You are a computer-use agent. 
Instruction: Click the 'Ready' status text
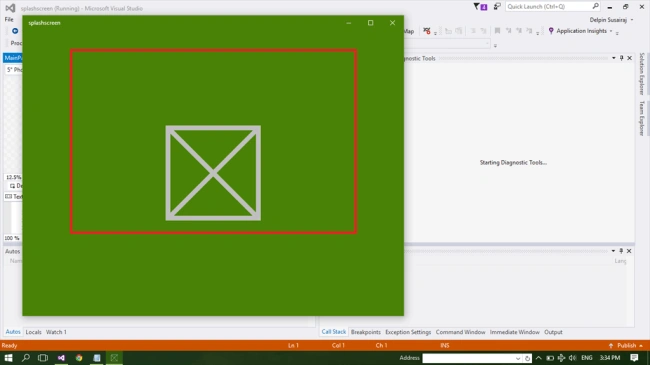9,346
